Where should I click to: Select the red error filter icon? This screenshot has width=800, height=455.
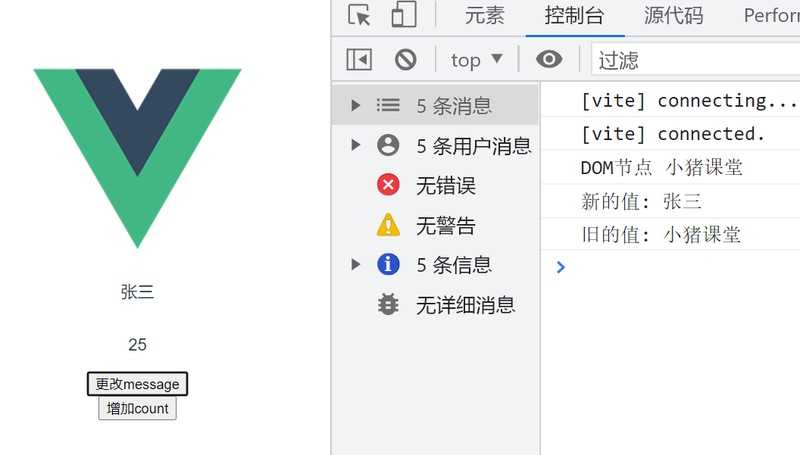[x=388, y=185]
